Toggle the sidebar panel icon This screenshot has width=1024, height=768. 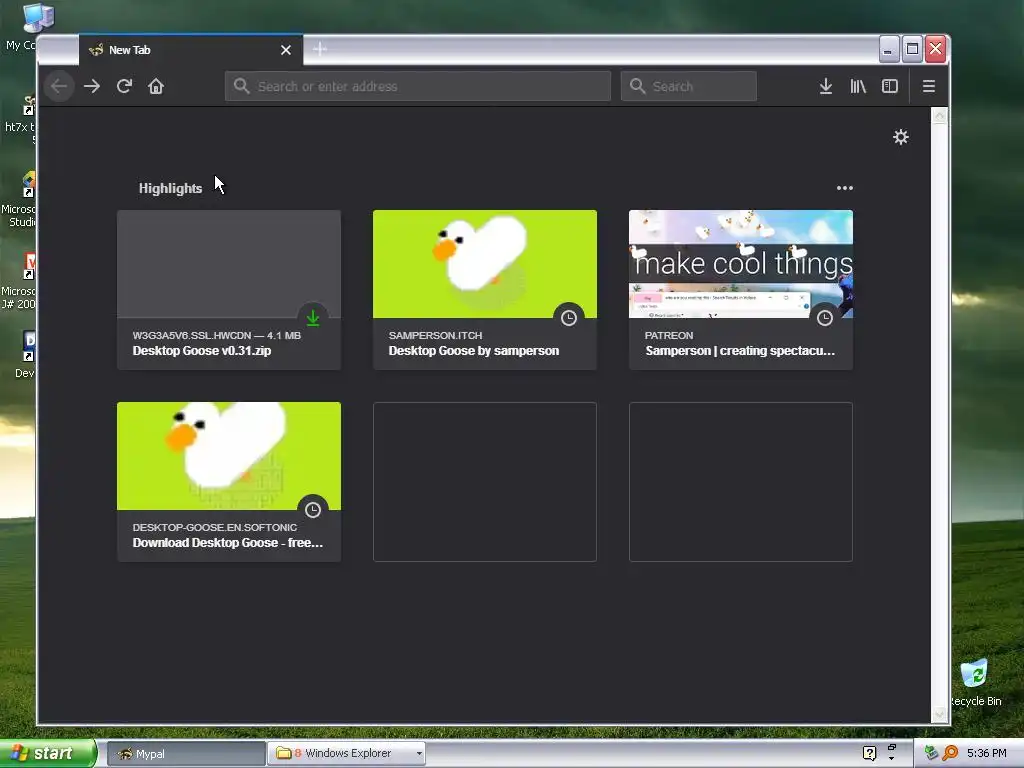(x=889, y=86)
